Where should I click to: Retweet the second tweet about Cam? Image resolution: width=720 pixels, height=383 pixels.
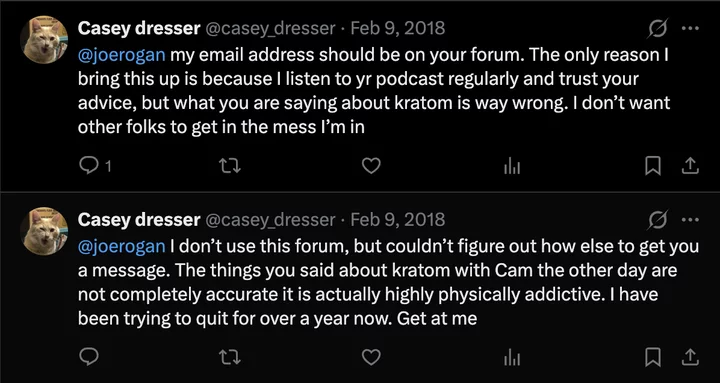[x=230, y=357]
